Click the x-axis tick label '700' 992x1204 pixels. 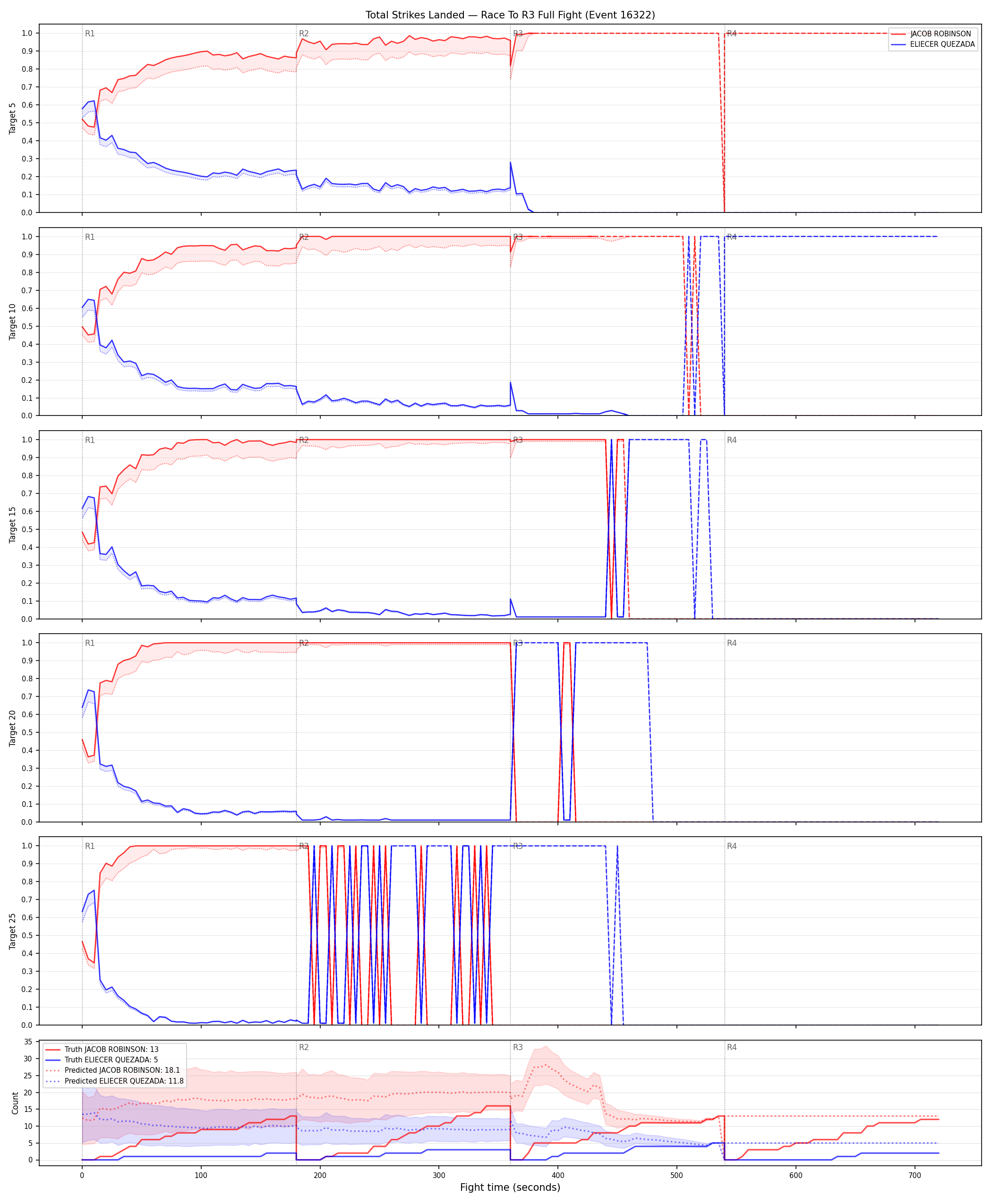(x=915, y=1175)
